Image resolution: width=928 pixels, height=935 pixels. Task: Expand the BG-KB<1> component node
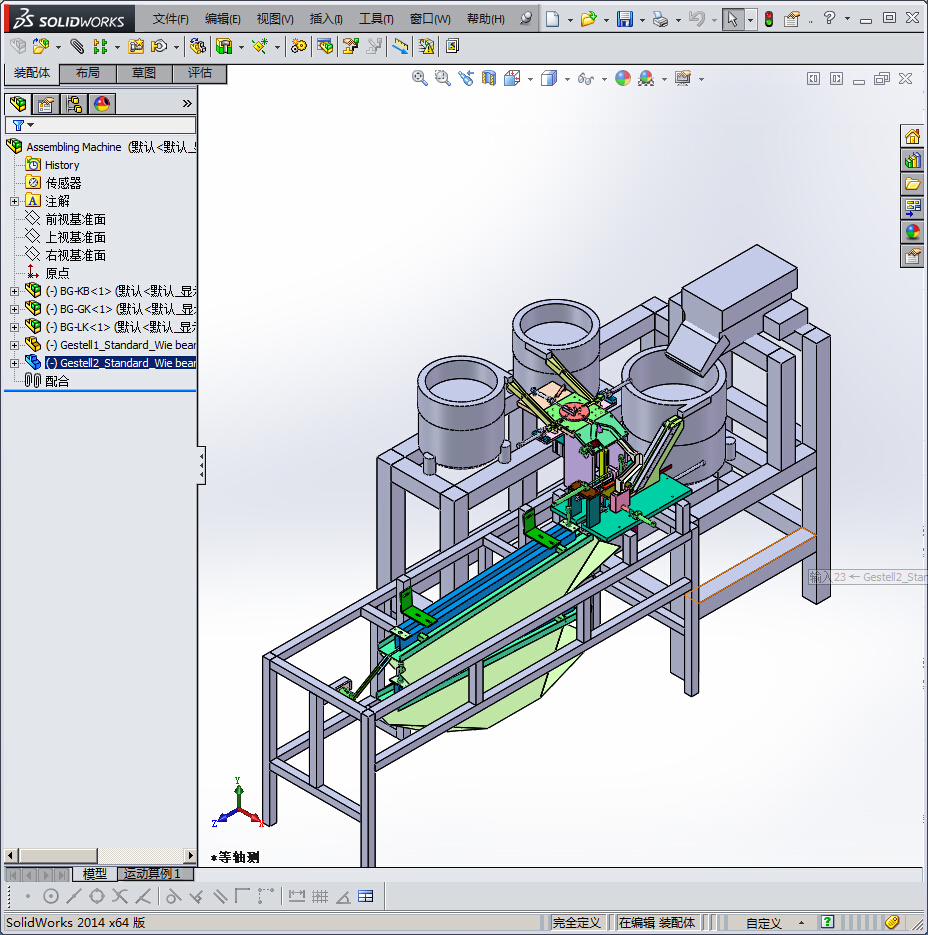coord(14,291)
